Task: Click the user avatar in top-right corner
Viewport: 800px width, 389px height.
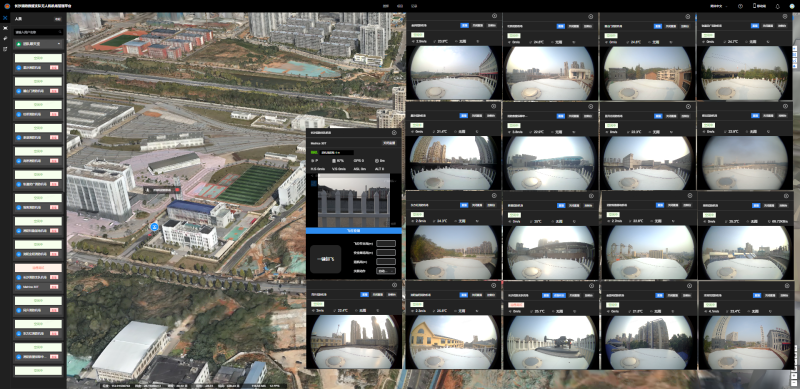Action: click(792, 6)
